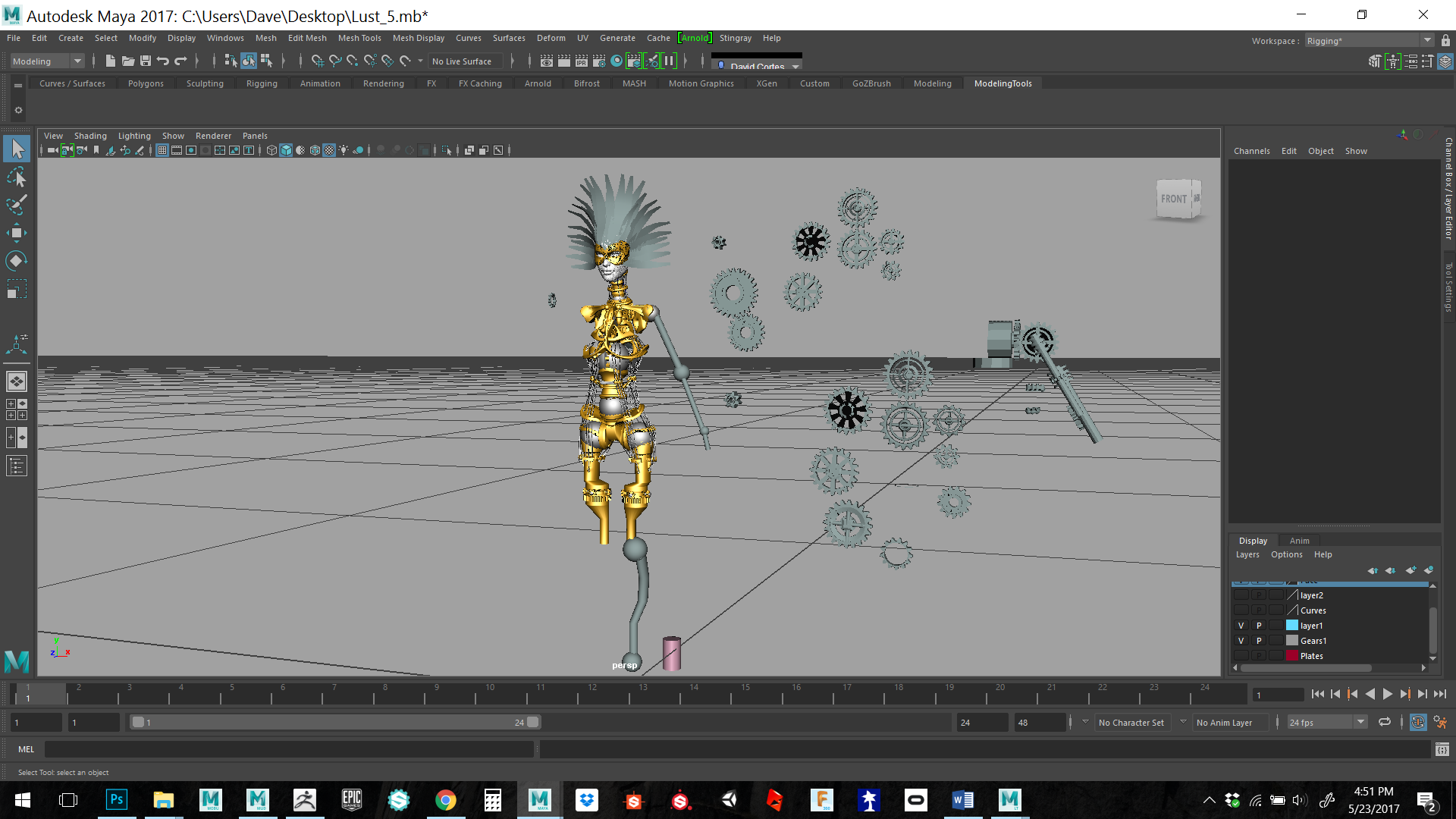Snap to curves icon

pyautogui.click(x=334, y=61)
